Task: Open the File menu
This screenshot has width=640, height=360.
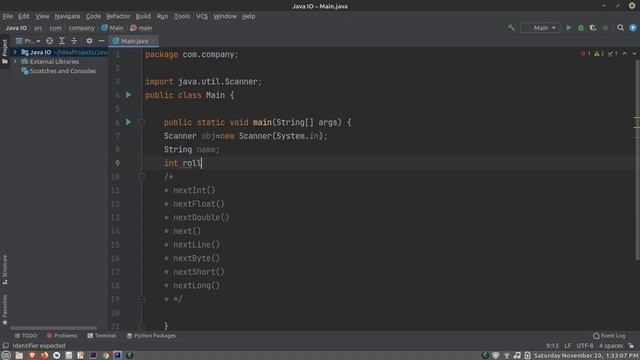Action: tap(7, 16)
